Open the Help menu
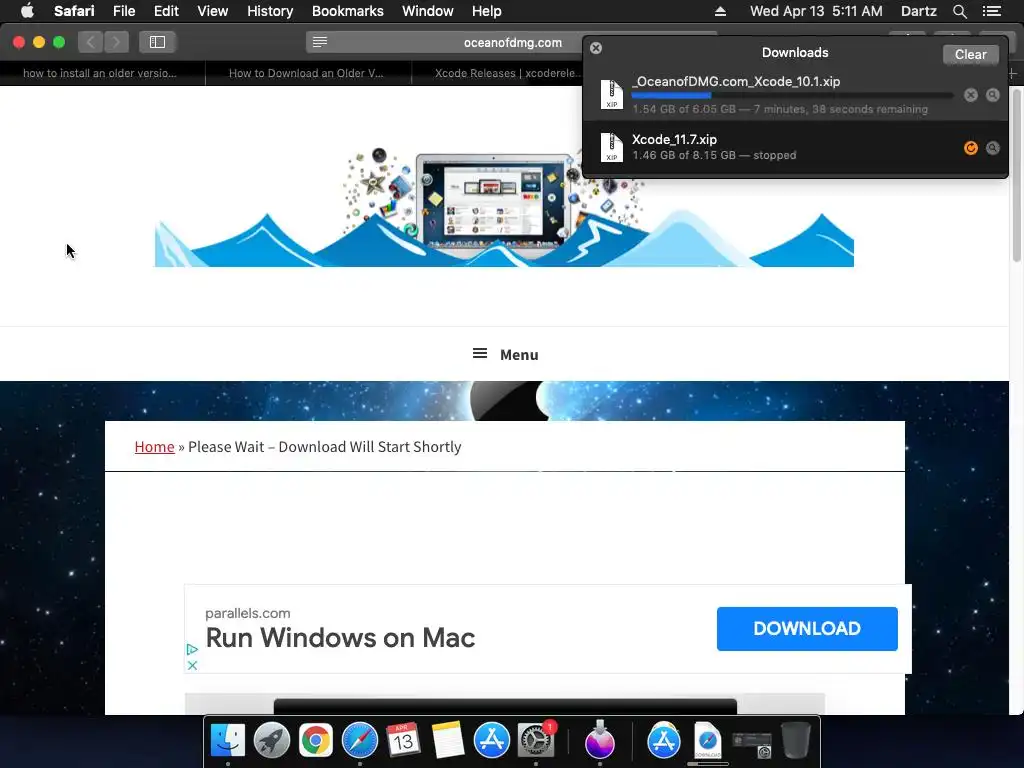 (487, 11)
